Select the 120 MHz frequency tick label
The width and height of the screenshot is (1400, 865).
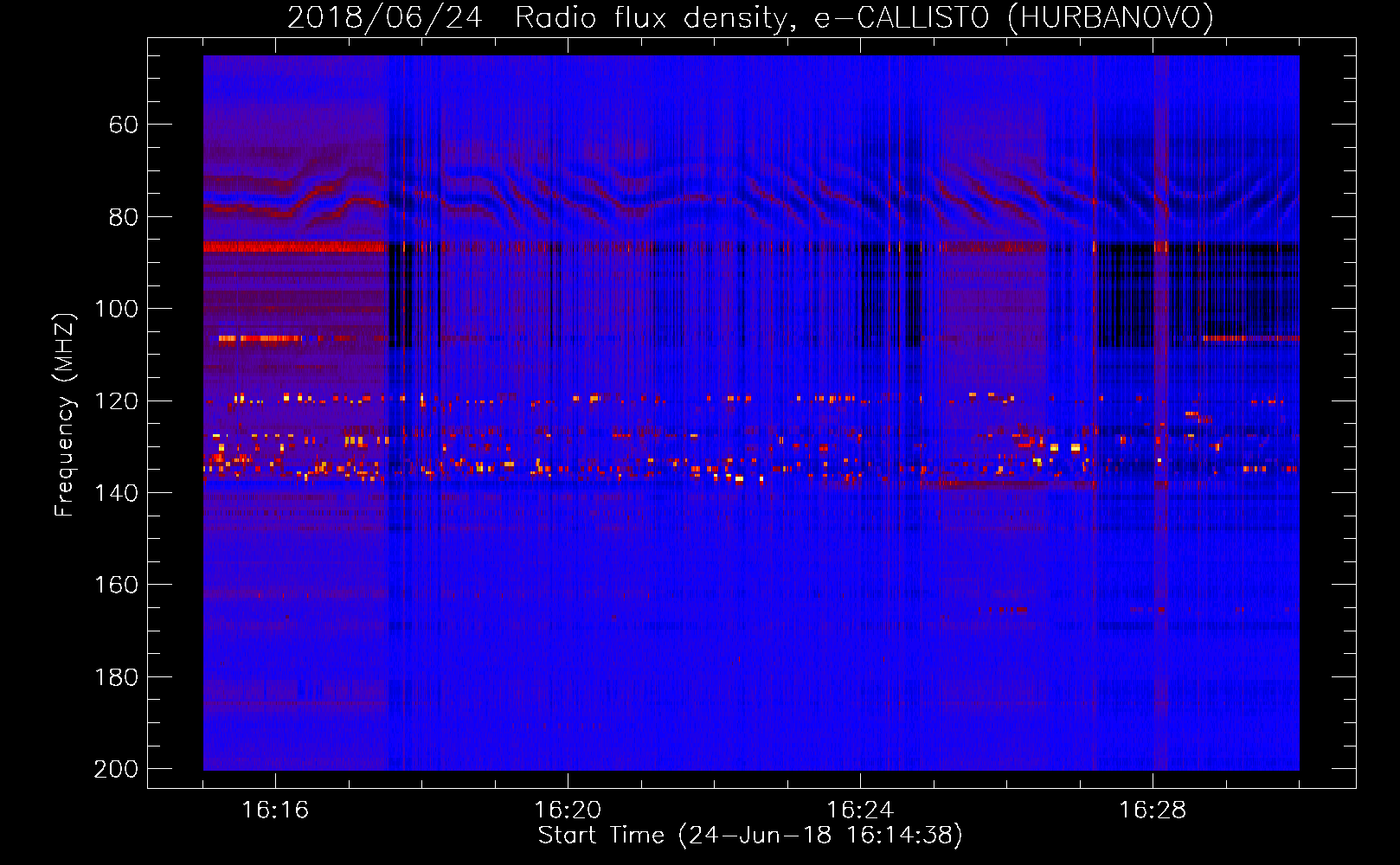pyautogui.click(x=116, y=401)
